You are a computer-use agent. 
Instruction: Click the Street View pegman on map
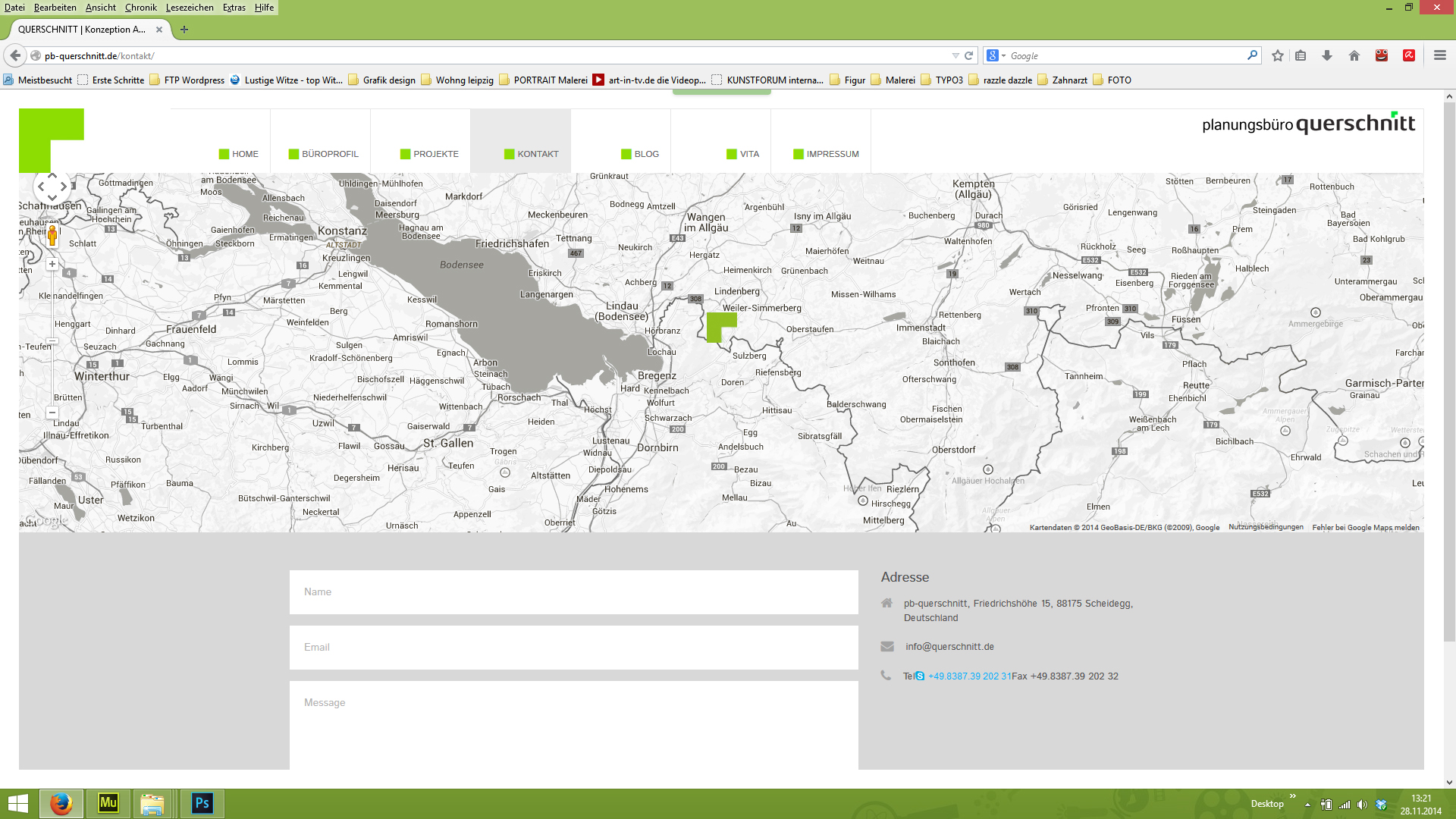tap(52, 236)
